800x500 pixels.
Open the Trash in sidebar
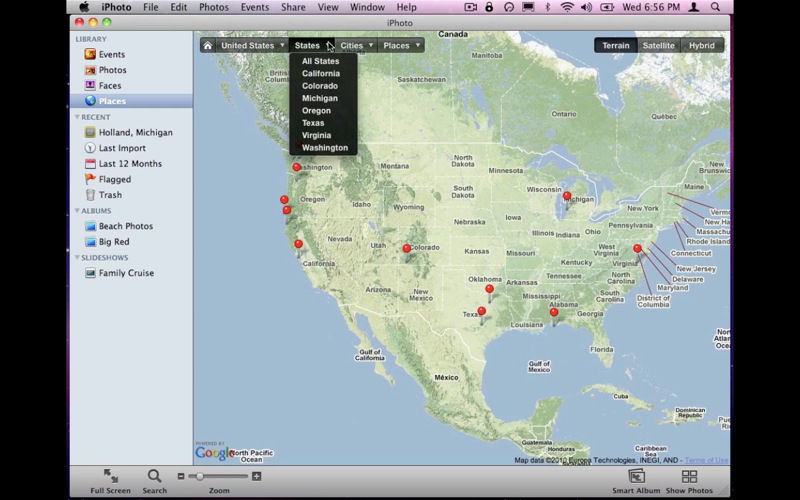[x=104, y=195]
